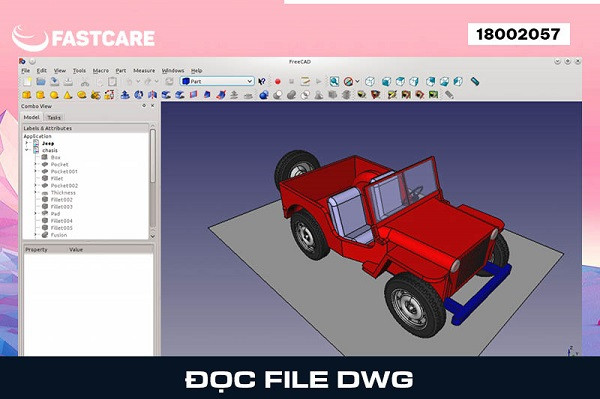The width and height of the screenshot is (600, 399).
Task: Click the Fillet tool icon
Action: click(x=166, y=95)
